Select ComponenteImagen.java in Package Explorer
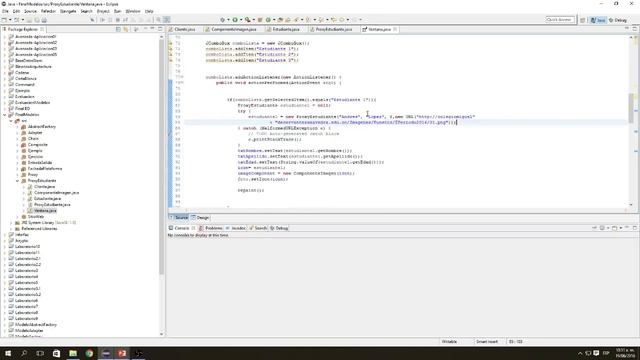The image size is (640, 360). pyautogui.click(x=53, y=193)
